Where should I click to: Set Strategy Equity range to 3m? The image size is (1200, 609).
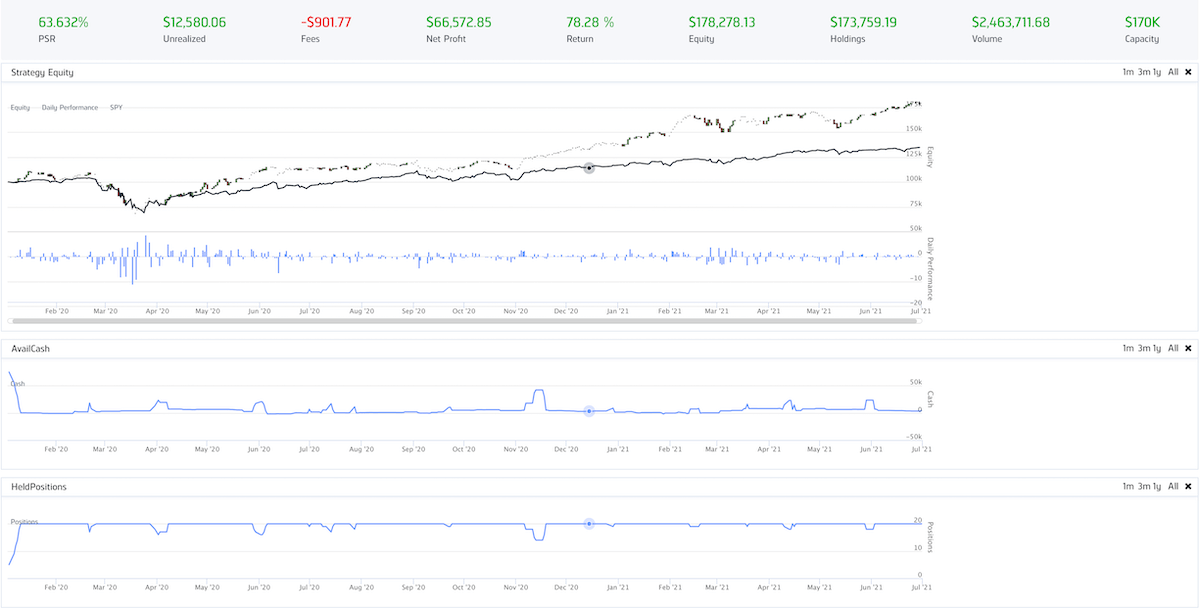pos(1143,72)
